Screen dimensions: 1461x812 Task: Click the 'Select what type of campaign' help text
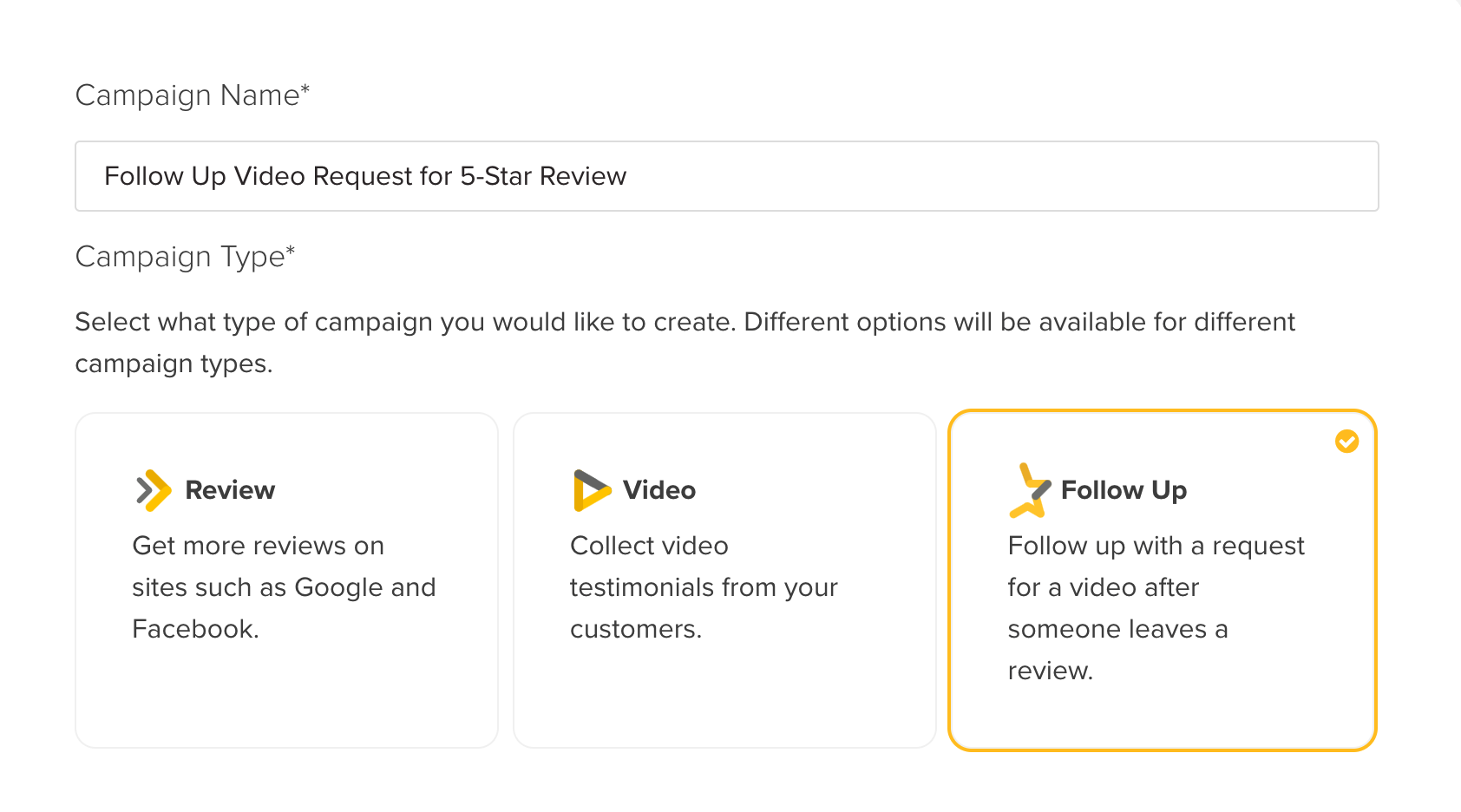coord(685,343)
